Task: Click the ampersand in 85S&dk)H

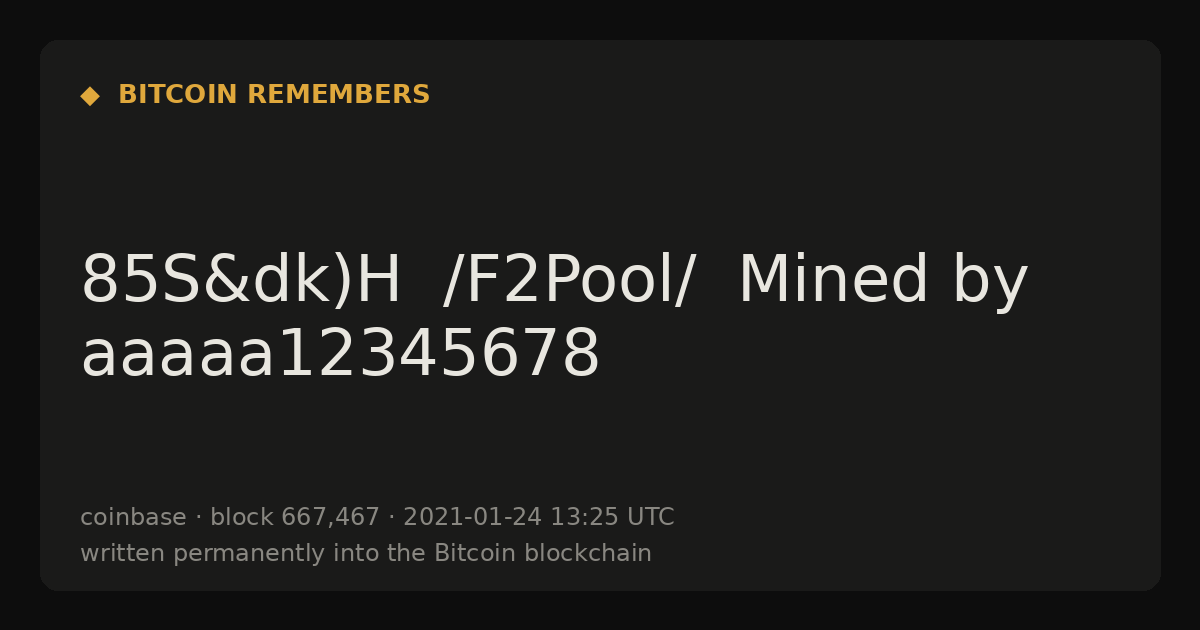Action: coord(226,281)
